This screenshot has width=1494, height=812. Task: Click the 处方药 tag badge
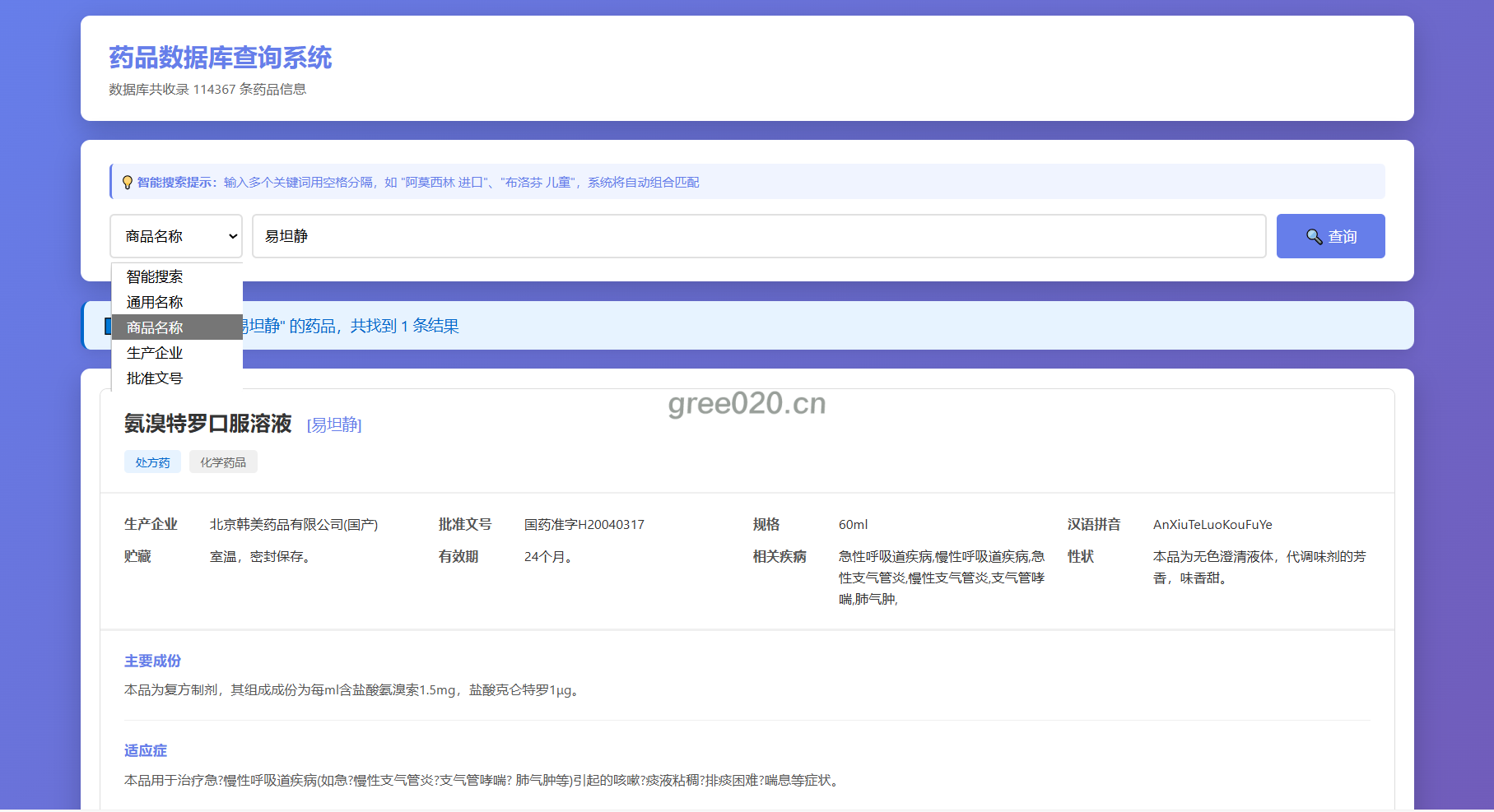coord(152,462)
